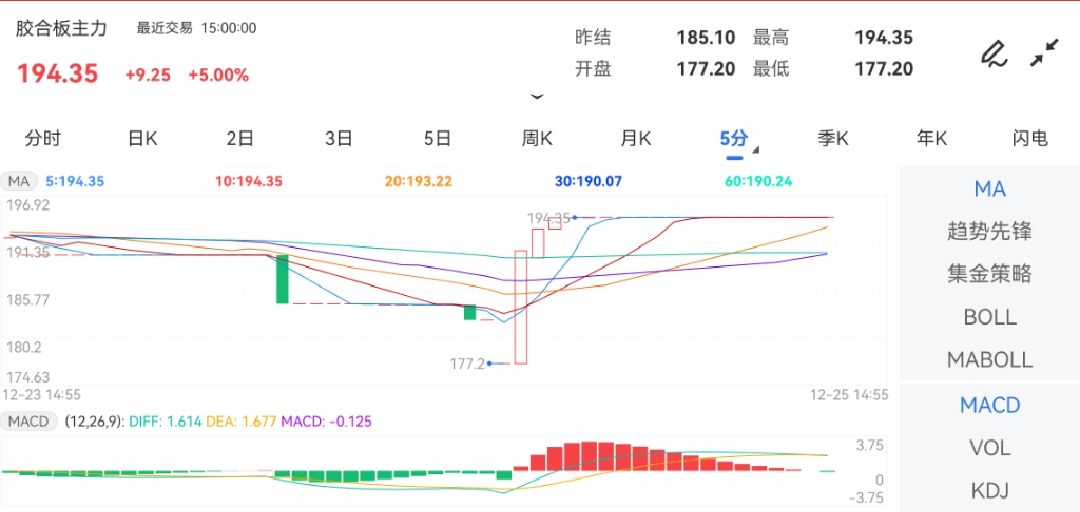
Task: Select the 月K period tab
Action: point(636,139)
